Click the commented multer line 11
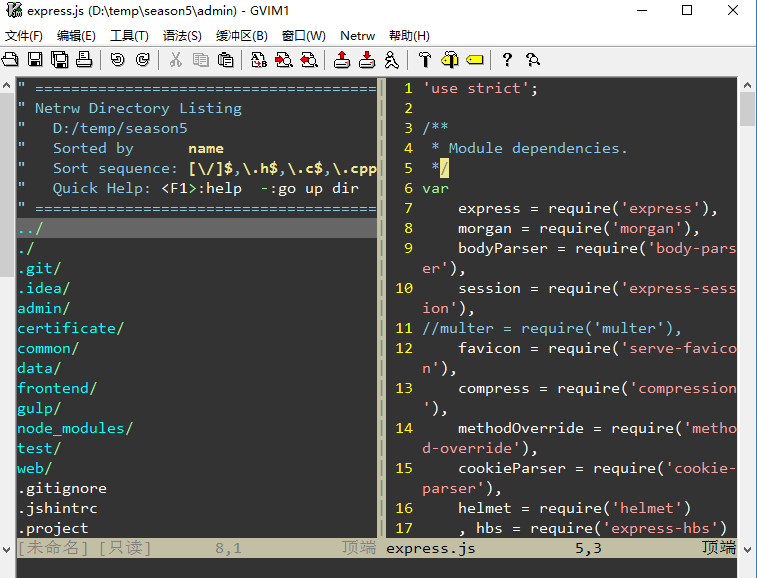This screenshot has width=757, height=578. click(552, 328)
